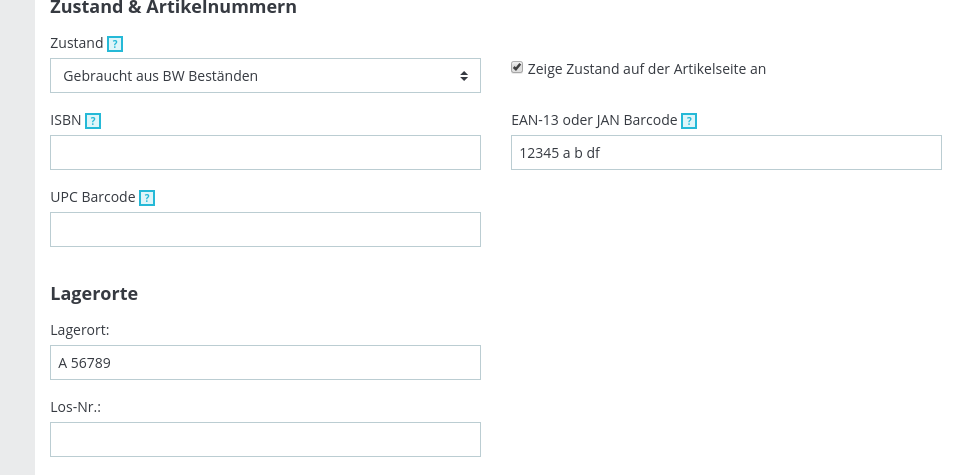Click the 'EAN-13 oder JAN Barcode' label
The width and height of the screenshot is (960, 475).
[x=594, y=121]
